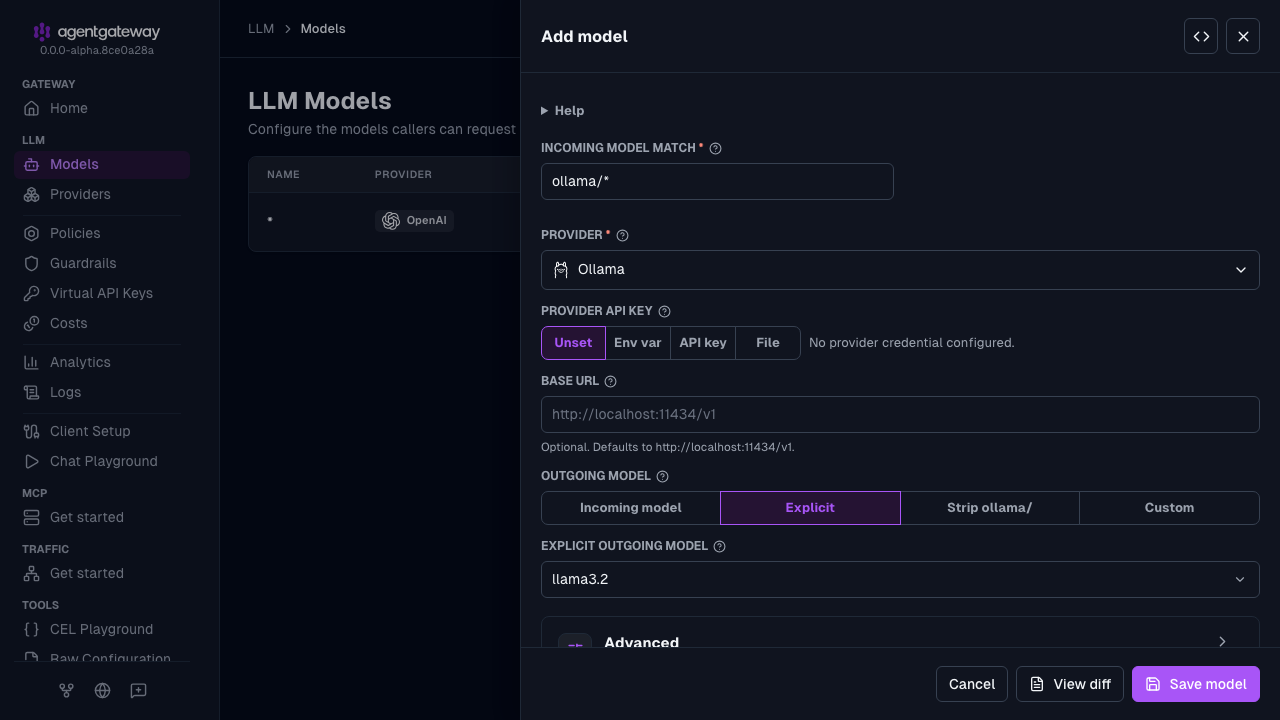
Task: Click help icon beside Incoming Model Match
Action: pos(715,148)
